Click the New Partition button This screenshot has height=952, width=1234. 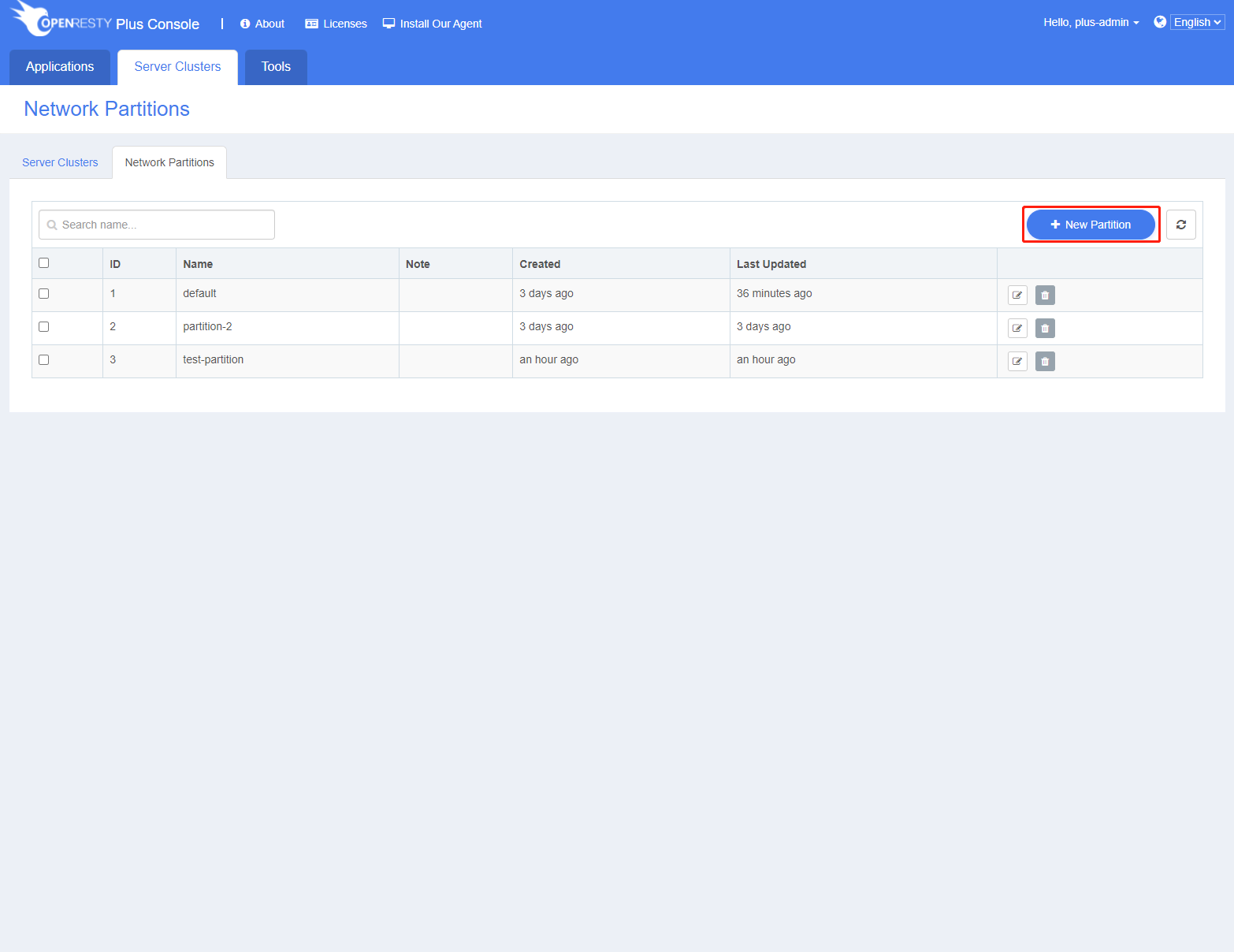(x=1091, y=225)
